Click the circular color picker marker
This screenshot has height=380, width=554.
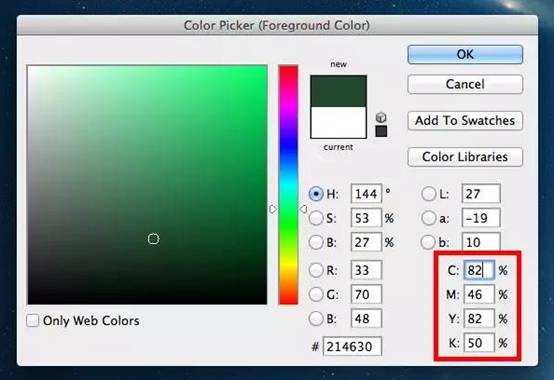coord(153,239)
